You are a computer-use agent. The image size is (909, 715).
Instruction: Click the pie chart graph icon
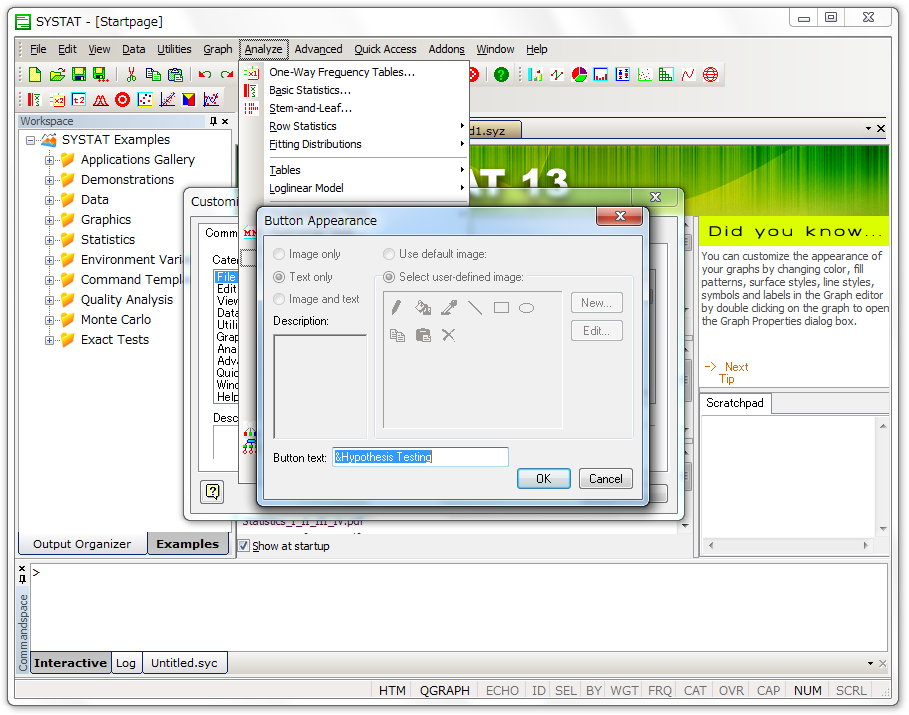coord(579,74)
